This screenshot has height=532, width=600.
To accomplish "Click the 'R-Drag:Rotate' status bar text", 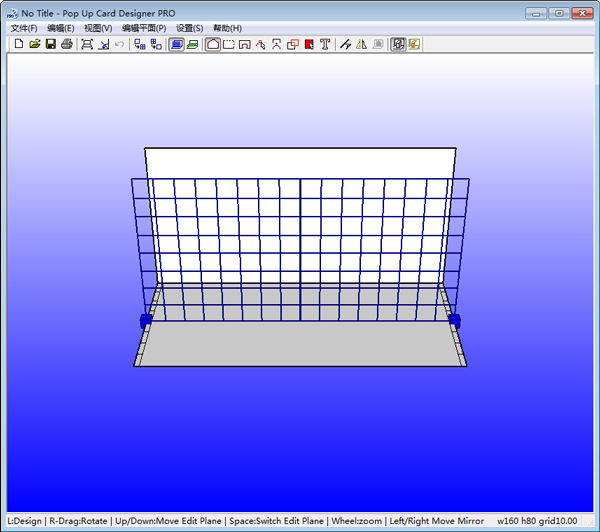I will click(x=78, y=521).
